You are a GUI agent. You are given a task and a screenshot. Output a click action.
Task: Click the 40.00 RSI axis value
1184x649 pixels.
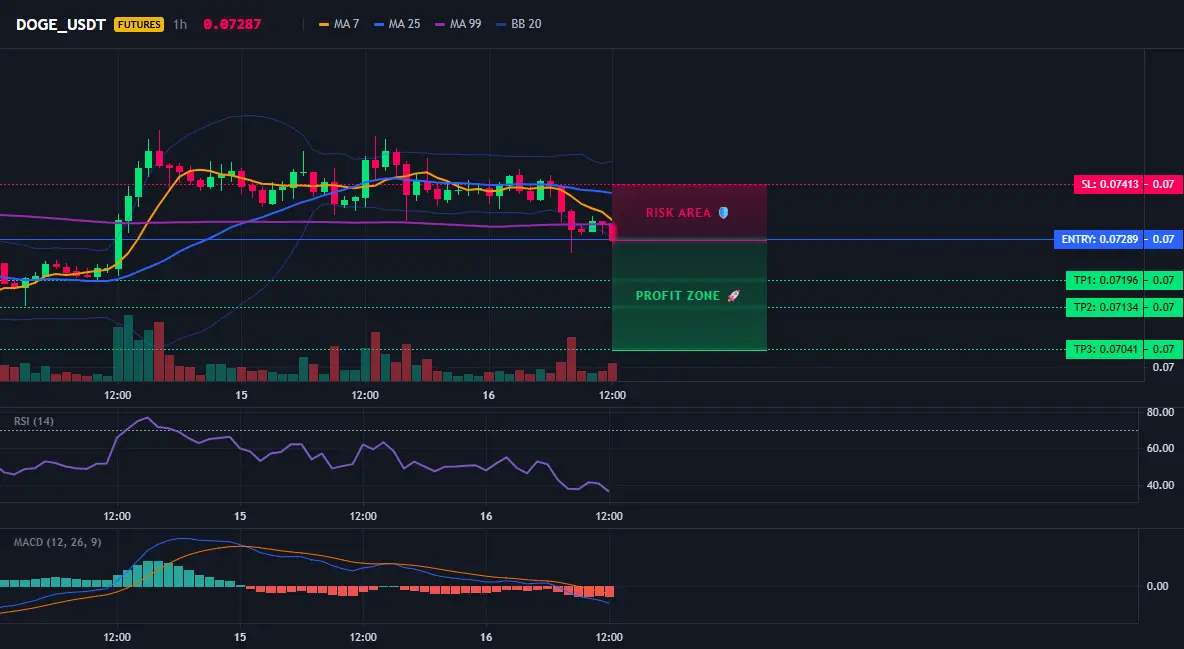click(x=1160, y=485)
